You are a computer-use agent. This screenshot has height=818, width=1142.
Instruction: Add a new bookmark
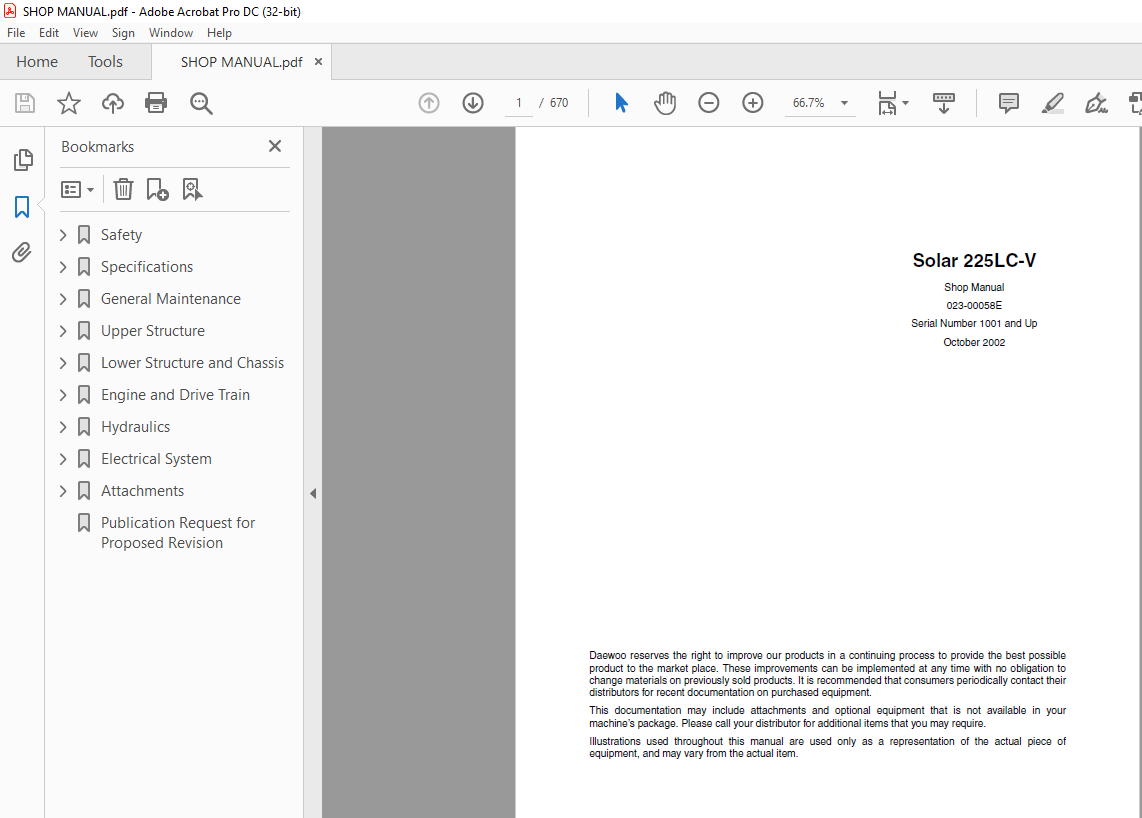[157, 189]
